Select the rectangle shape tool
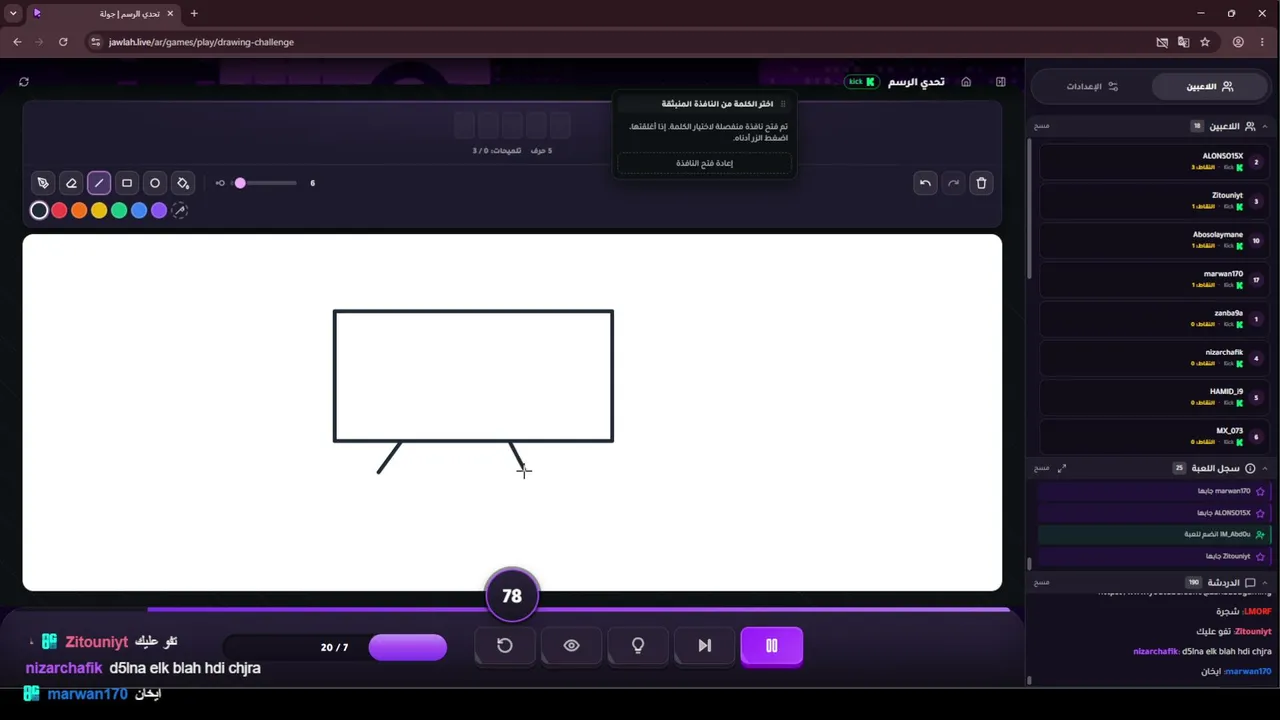1280x720 pixels. (x=127, y=183)
